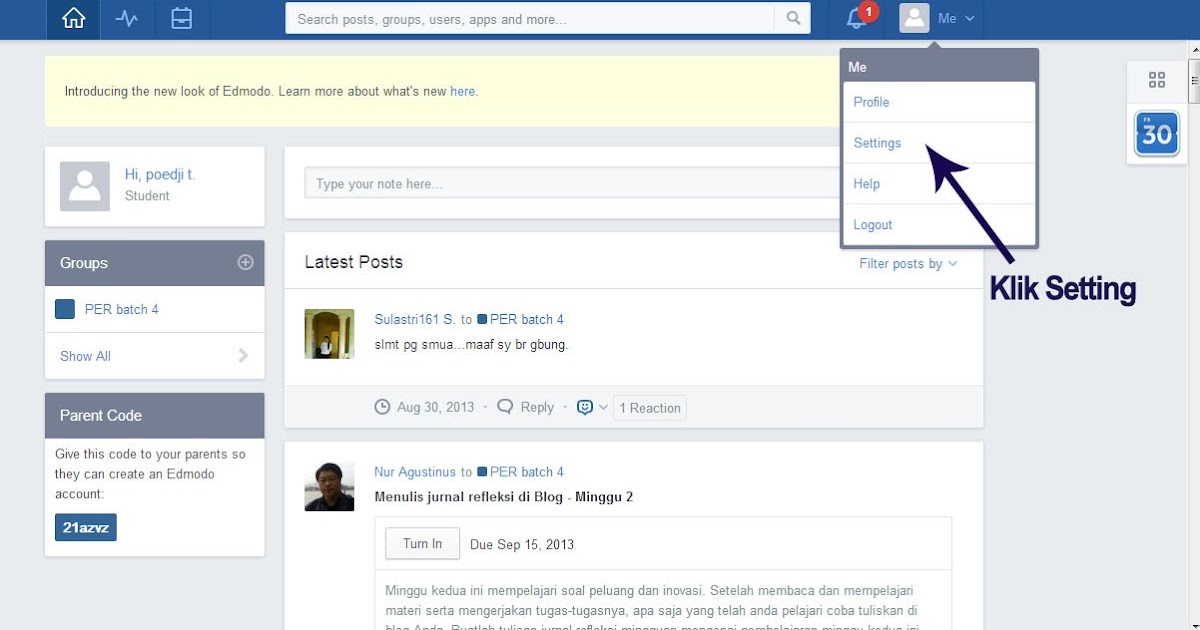This screenshot has height=630, width=1200.
Task: Go to the Edmodo home icon
Action: click(73, 19)
